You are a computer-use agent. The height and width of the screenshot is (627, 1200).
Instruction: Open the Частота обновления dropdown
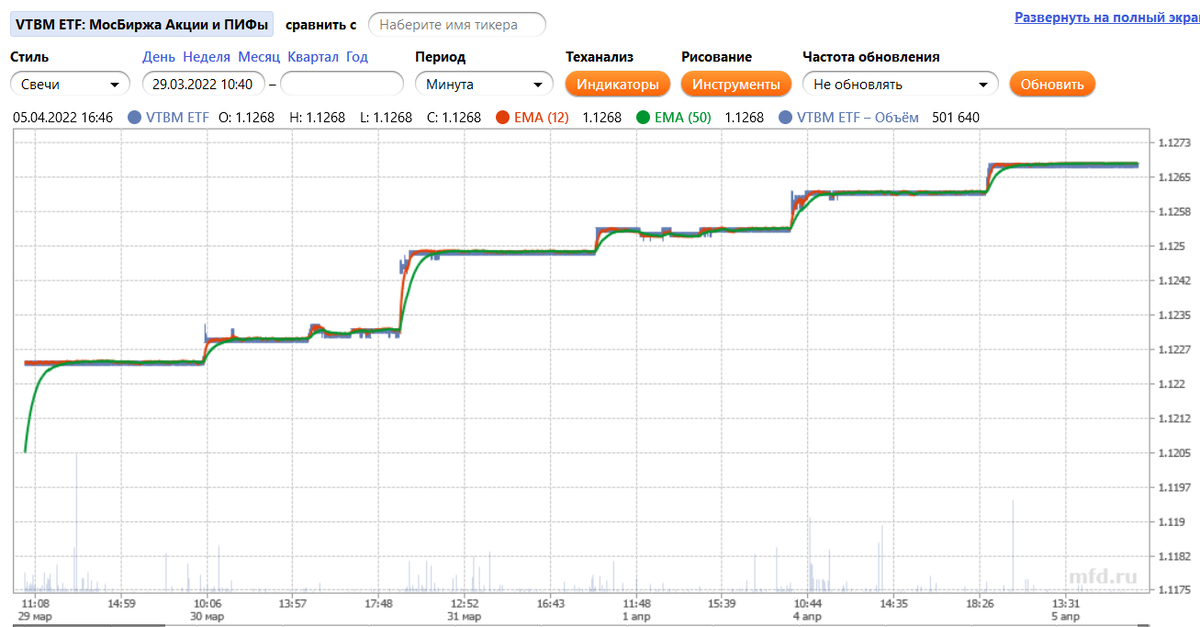point(901,84)
